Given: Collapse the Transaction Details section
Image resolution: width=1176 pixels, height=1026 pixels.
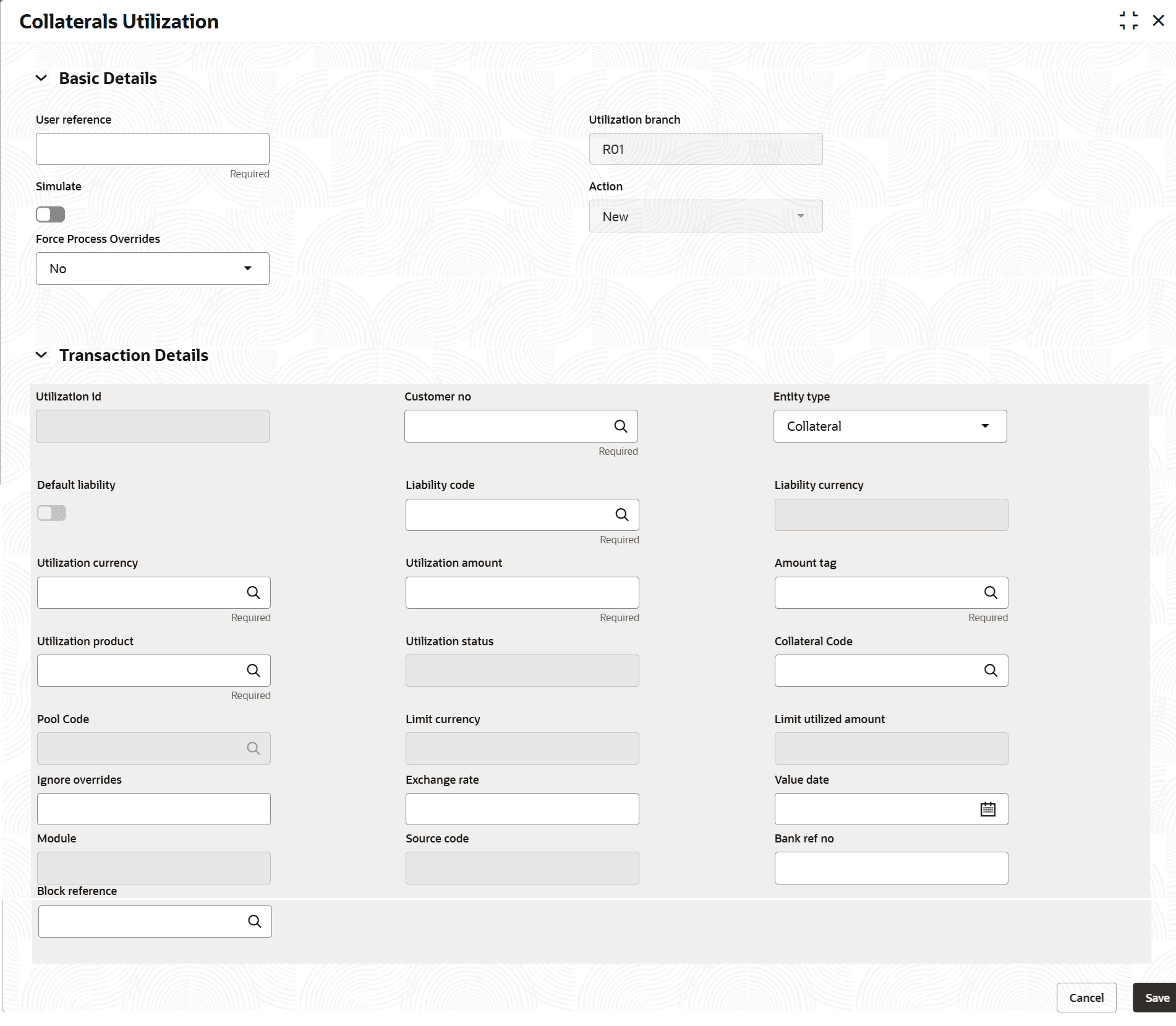Looking at the screenshot, I should [x=41, y=355].
